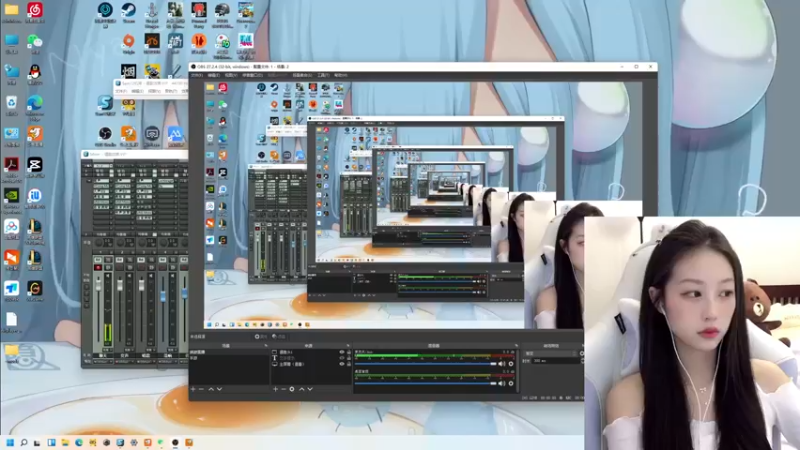Open 工具 menu in OBS window

pyautogui.click(x=323, y=75)
